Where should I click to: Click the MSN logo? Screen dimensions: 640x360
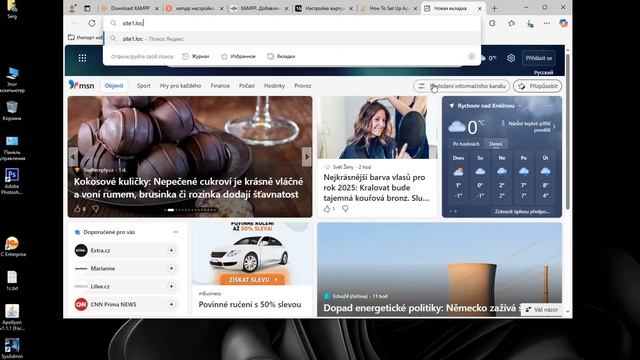[x=81, y=85]
